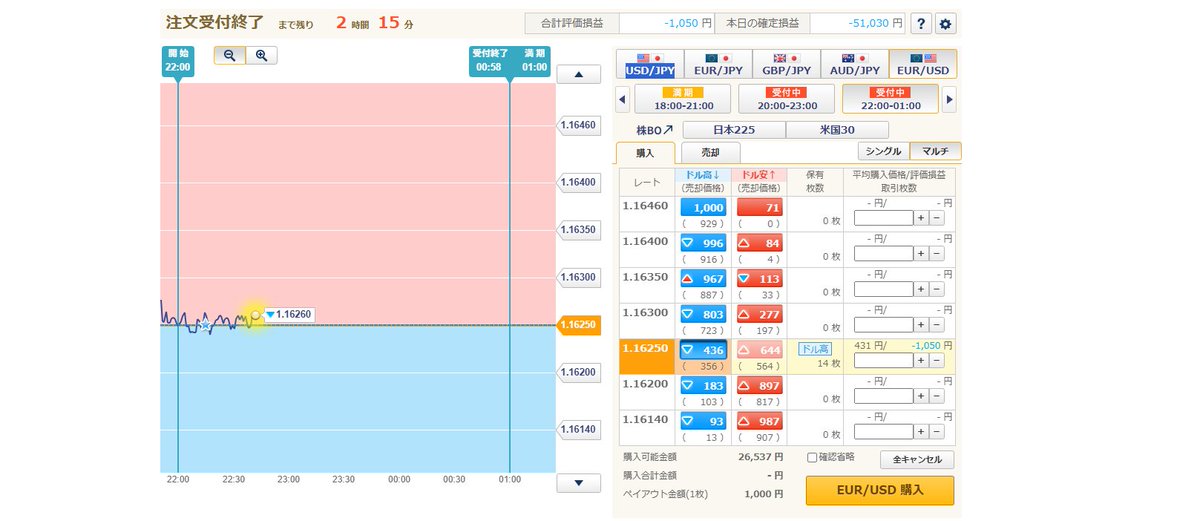
Task: Click the 全キャンセル button
Action: pyautogui.click(x=917, y=460)
